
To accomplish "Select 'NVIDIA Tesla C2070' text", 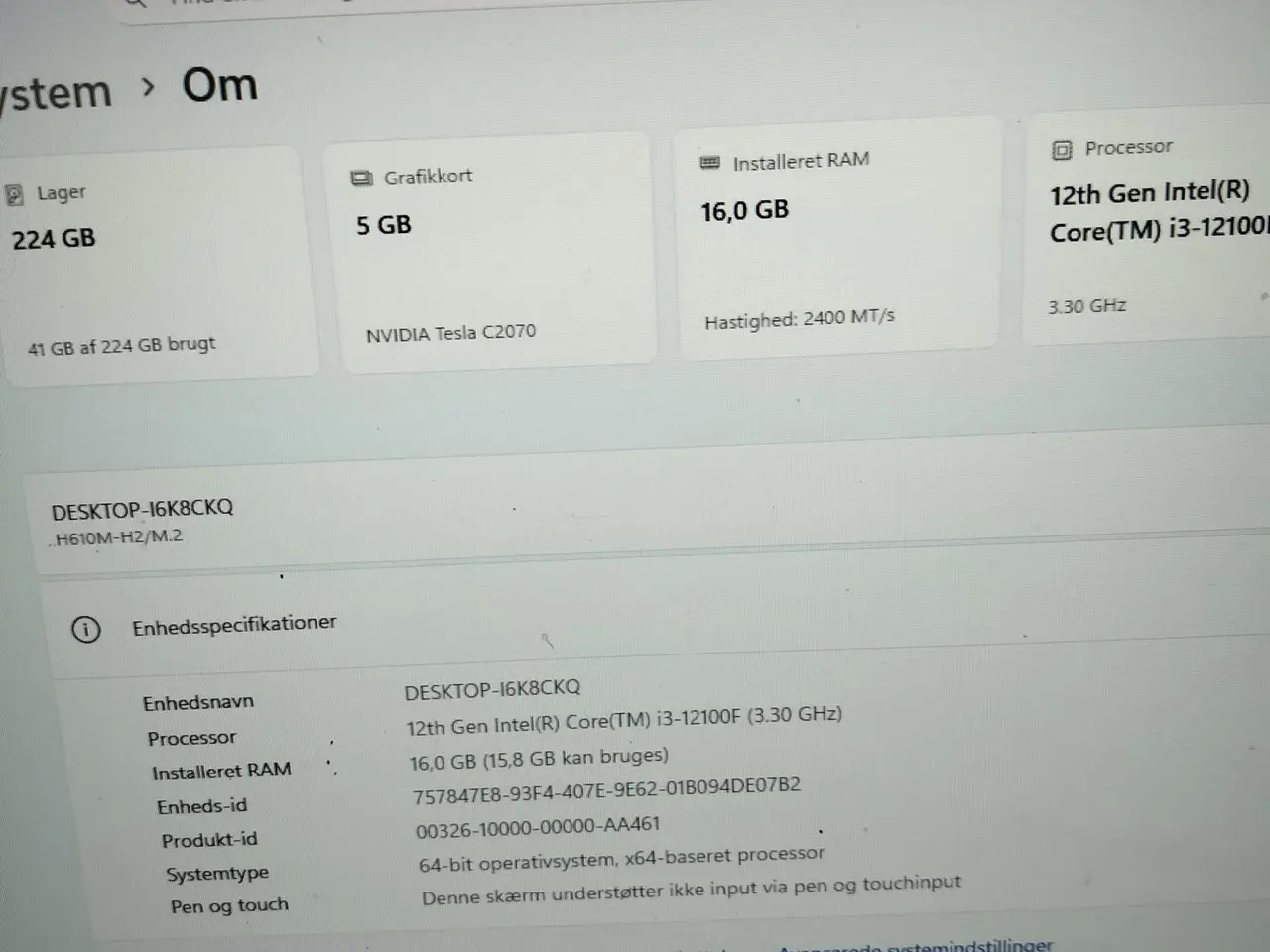I will point(450,333).
